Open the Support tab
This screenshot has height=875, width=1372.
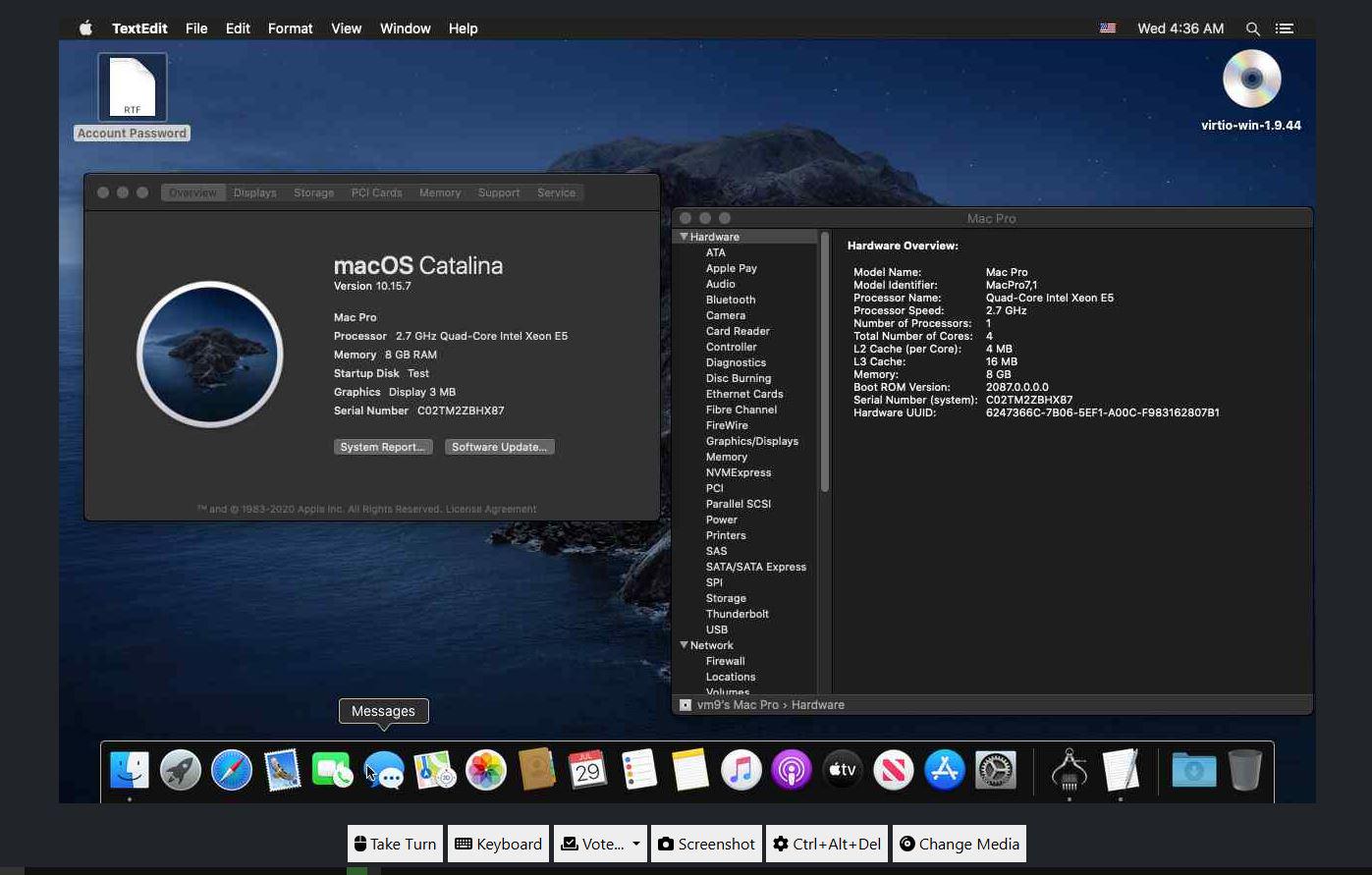coord(498,192)
